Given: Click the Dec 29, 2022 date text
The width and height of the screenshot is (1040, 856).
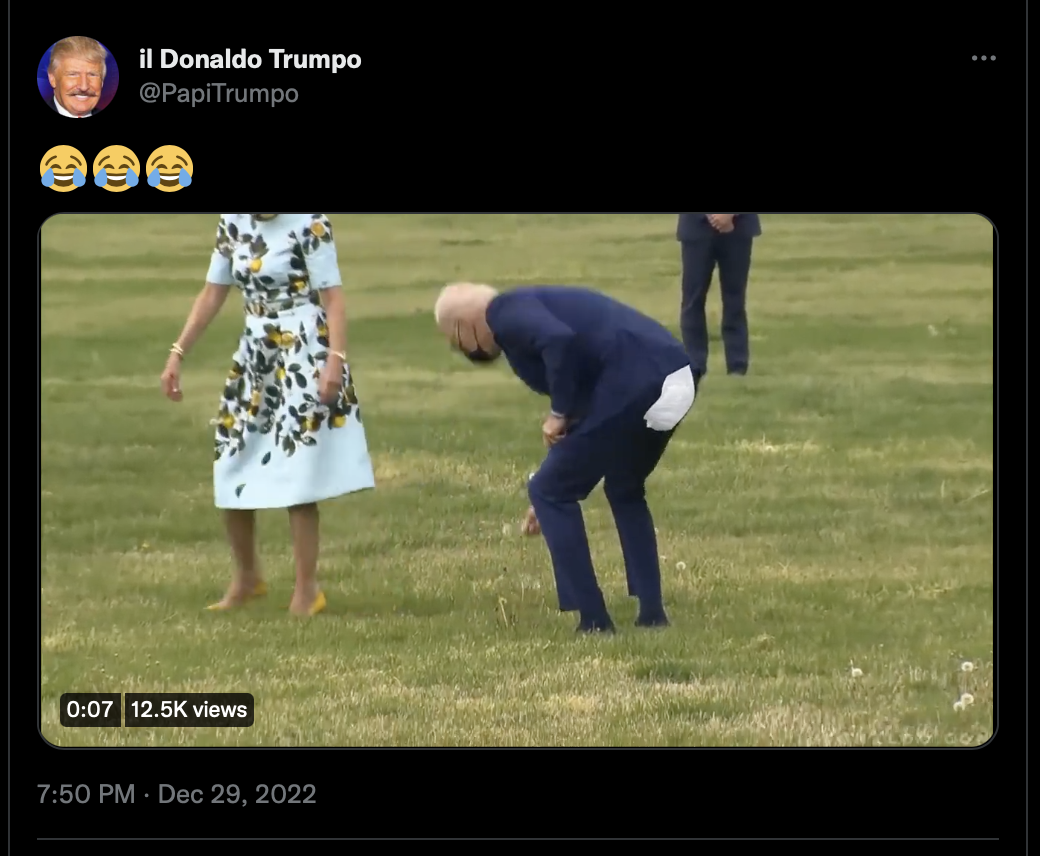Looking at the screenshot, I should pos(237,794).
